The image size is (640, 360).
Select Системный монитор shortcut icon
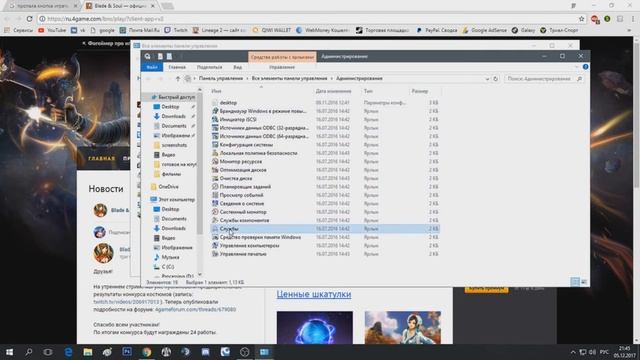pos(215,212)
